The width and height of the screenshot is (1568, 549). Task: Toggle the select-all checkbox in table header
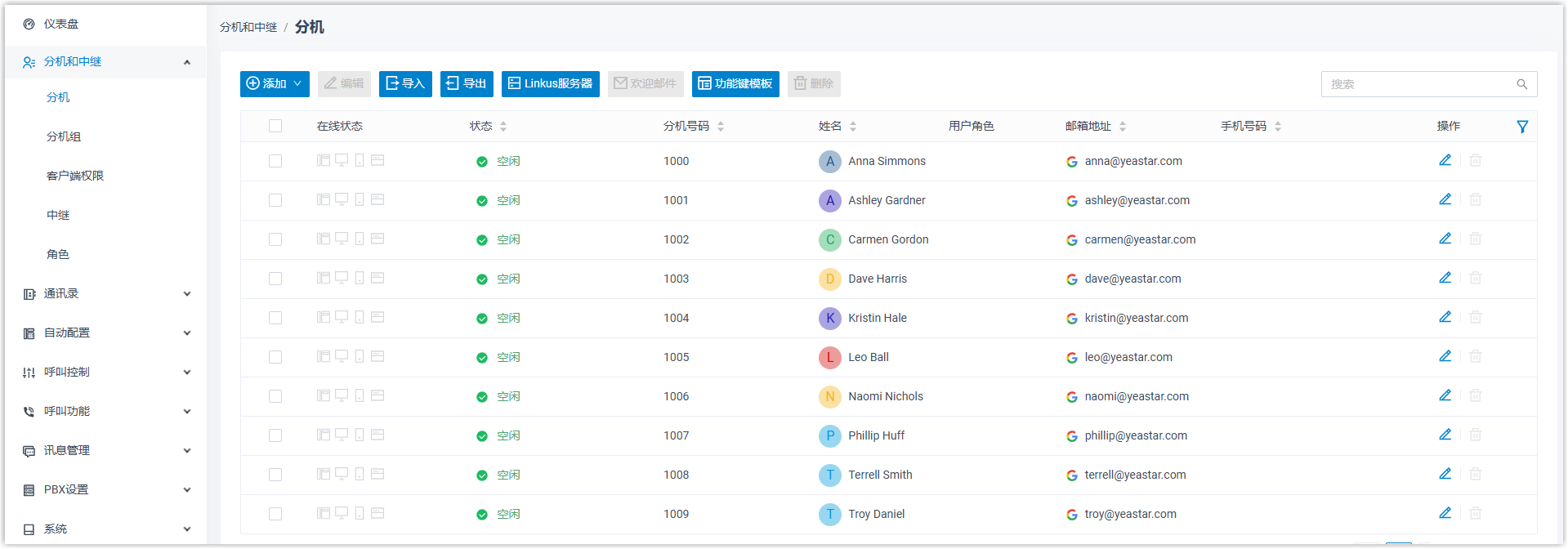click(x=275, y=126)
